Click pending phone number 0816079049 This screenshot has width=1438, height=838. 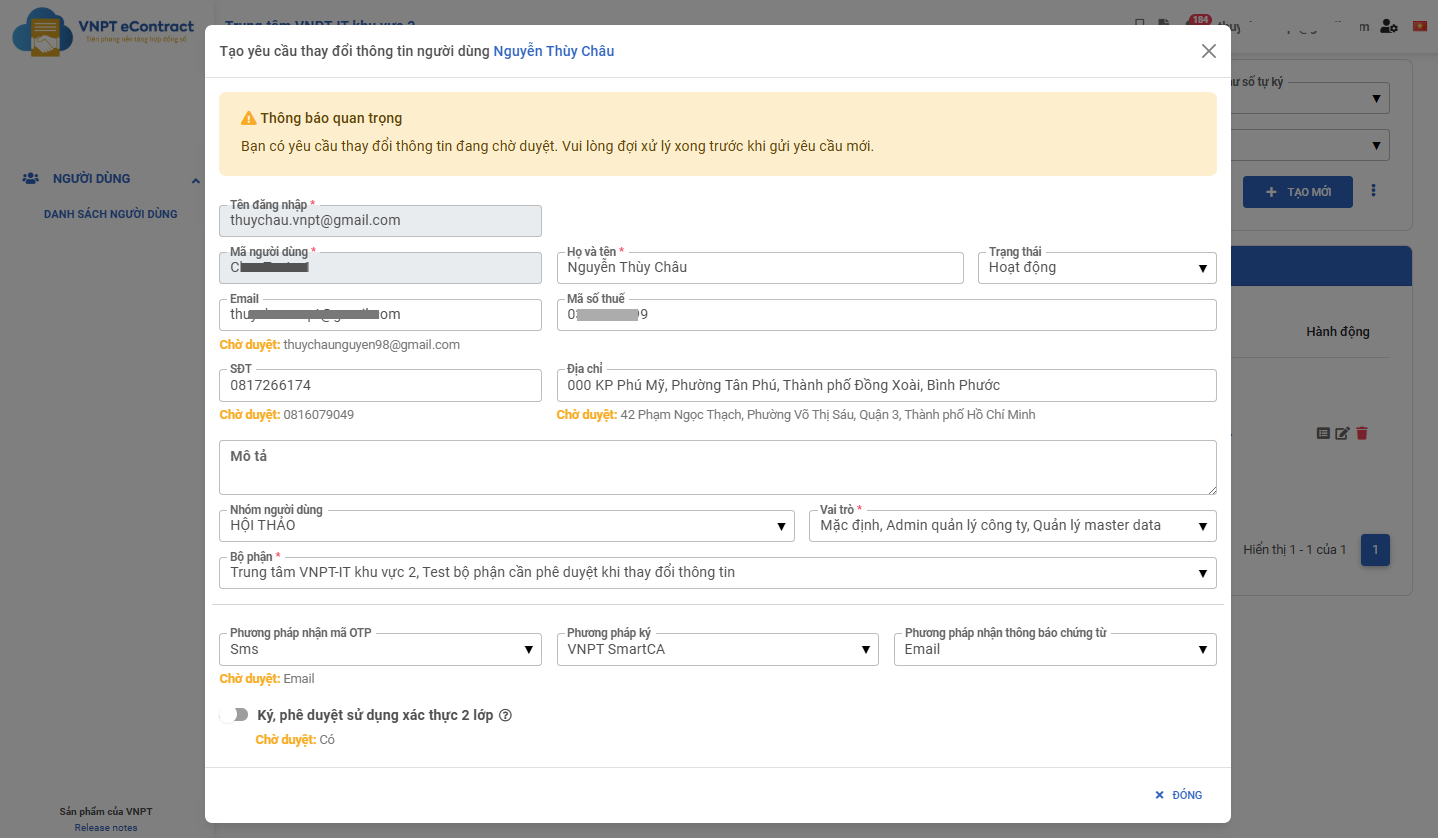(319, 415)
